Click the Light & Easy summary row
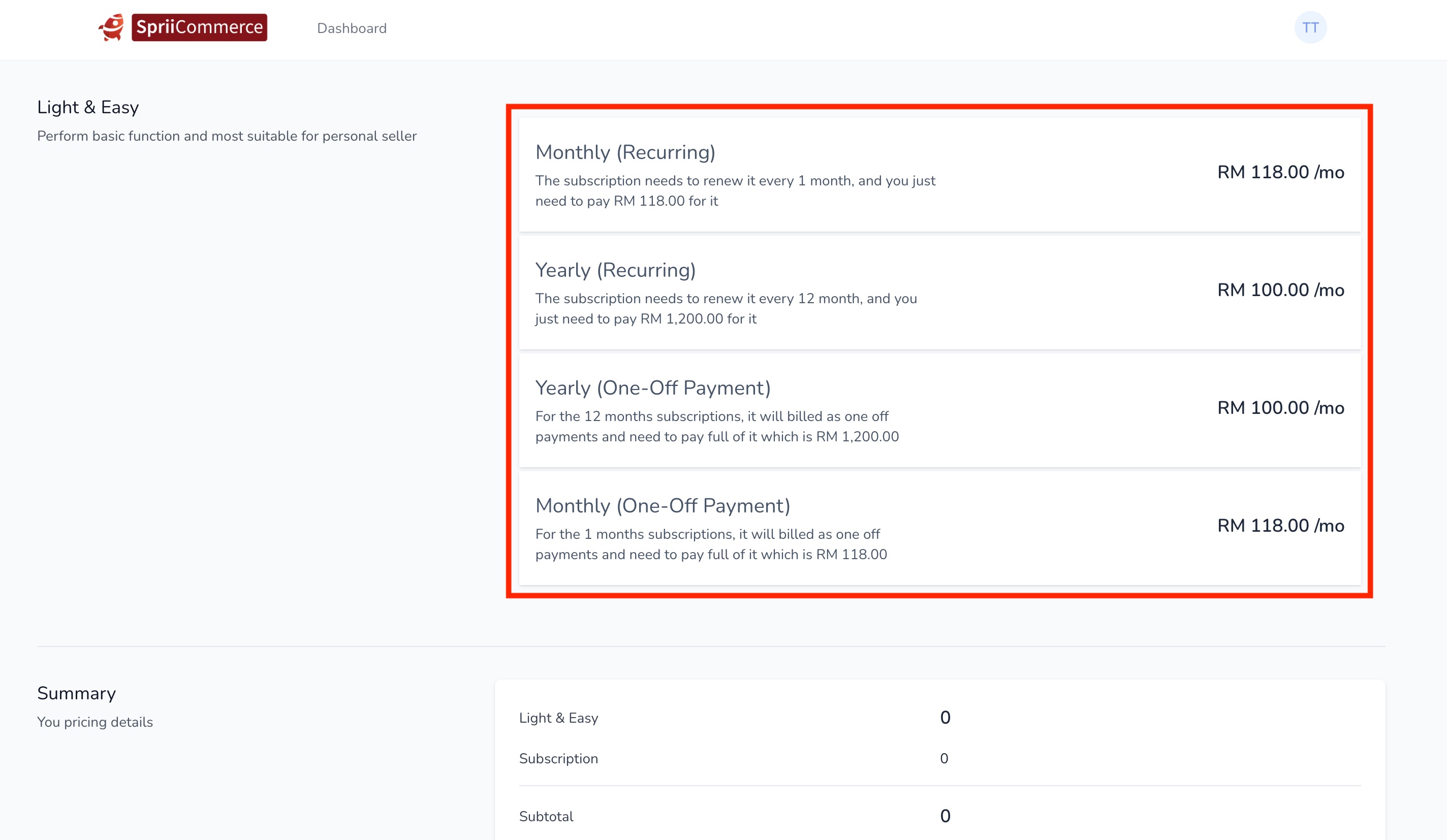 558,718
